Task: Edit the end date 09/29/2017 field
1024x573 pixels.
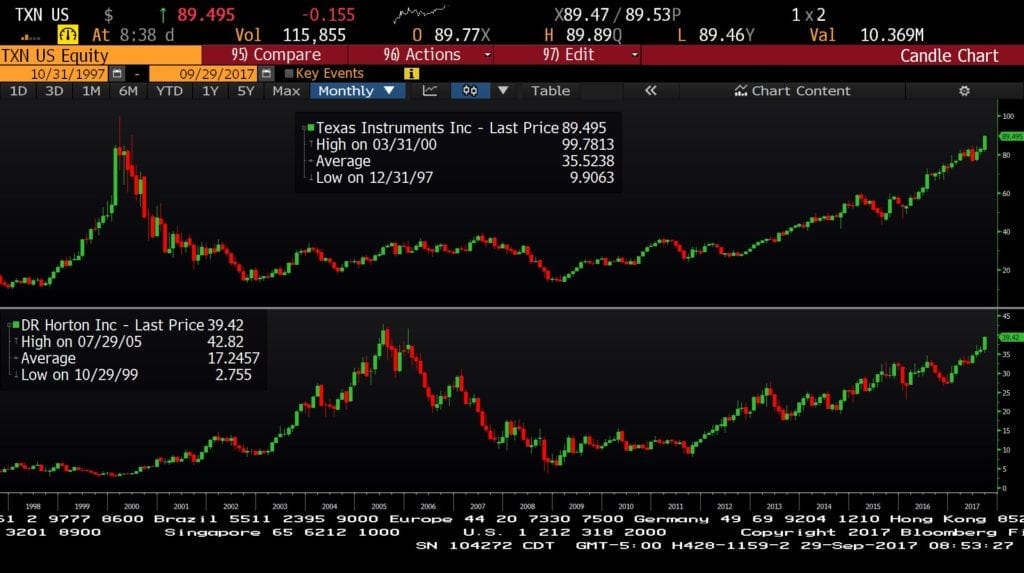Action: [204, 74]
